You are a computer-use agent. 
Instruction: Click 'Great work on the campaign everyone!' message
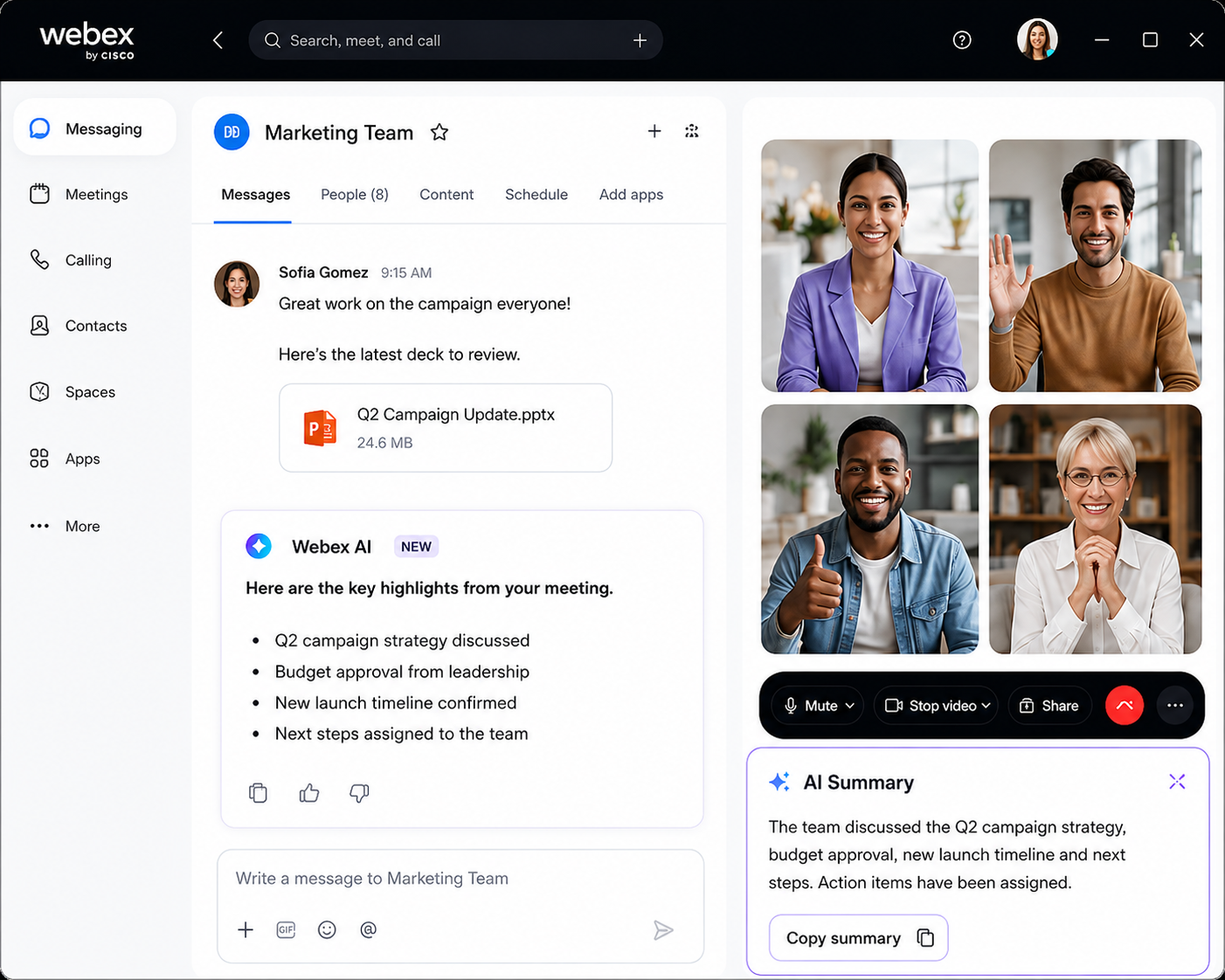[425, 304]
